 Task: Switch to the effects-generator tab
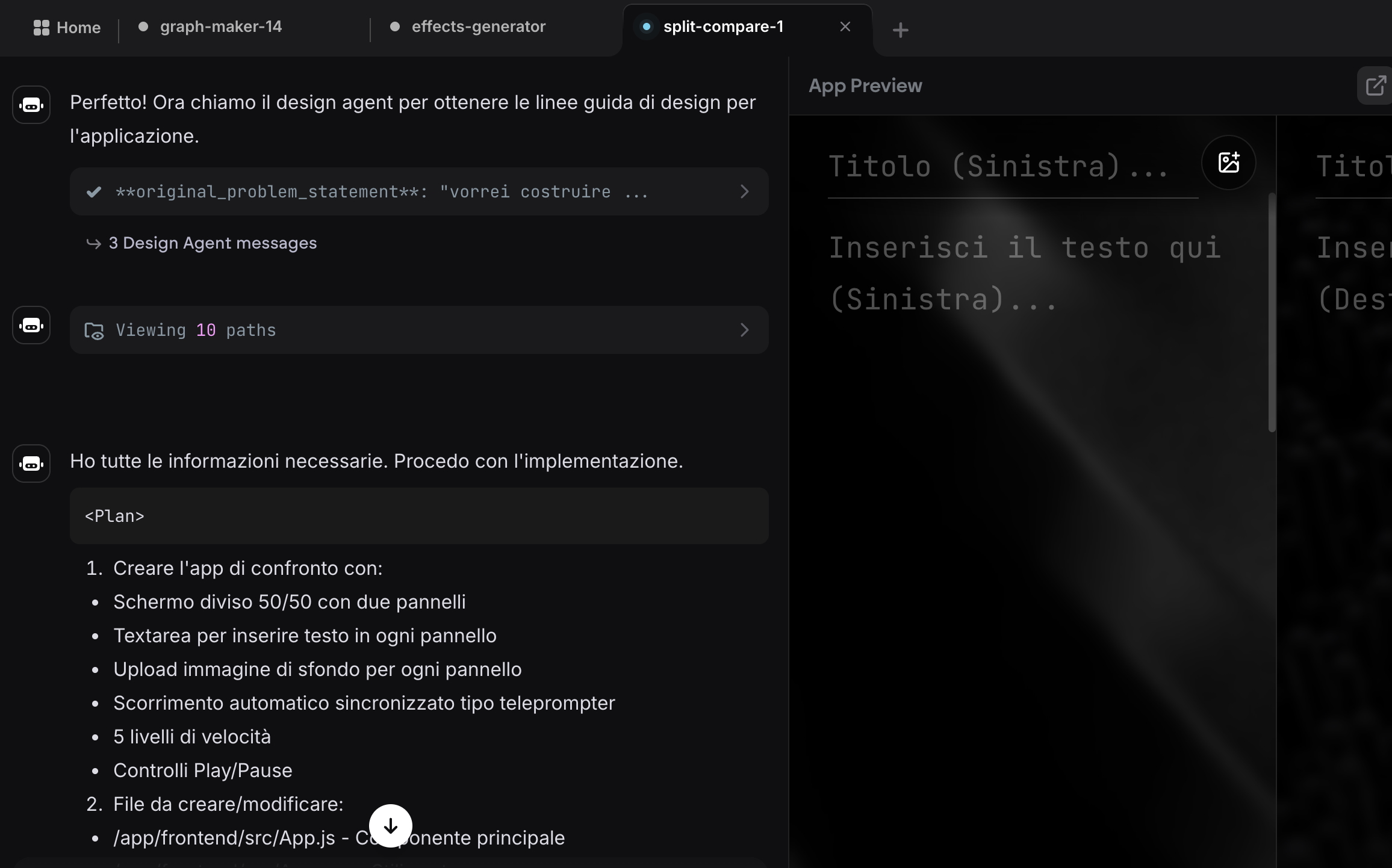coord(478,27)
